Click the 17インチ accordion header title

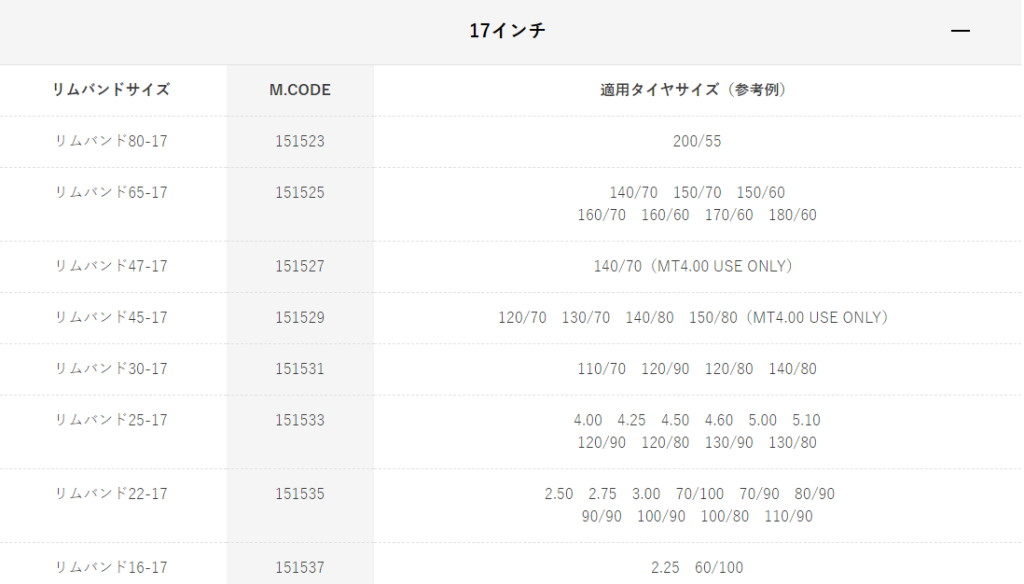(x=507, y=31)
